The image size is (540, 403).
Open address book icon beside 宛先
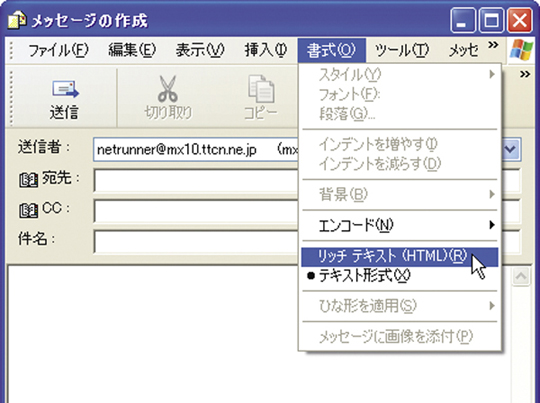28,180
